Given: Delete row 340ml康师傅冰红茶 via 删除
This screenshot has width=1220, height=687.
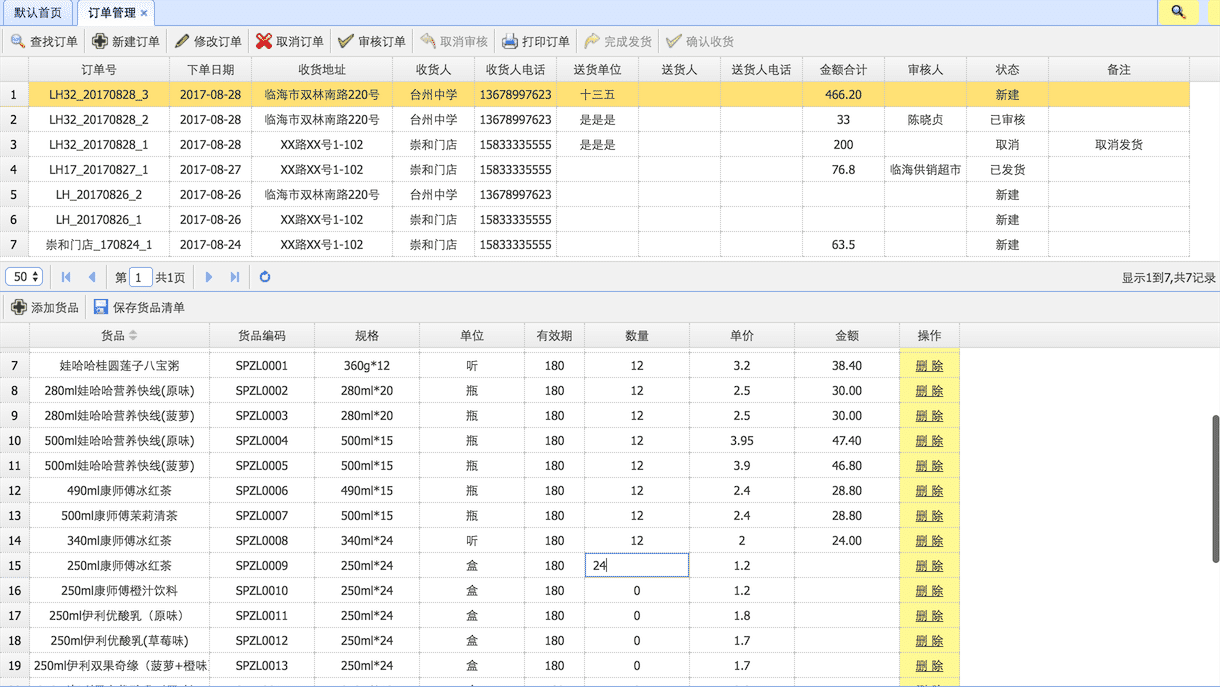Looking at the screenshot, I should pyautogui.click(x=929, y=541).
